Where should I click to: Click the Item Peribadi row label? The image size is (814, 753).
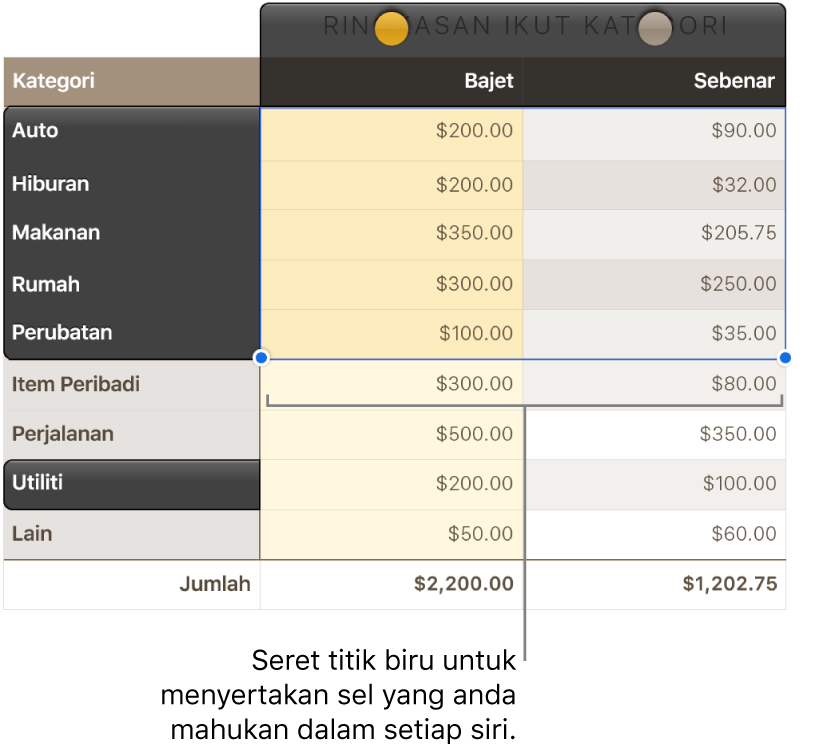(x=131, y=384)
